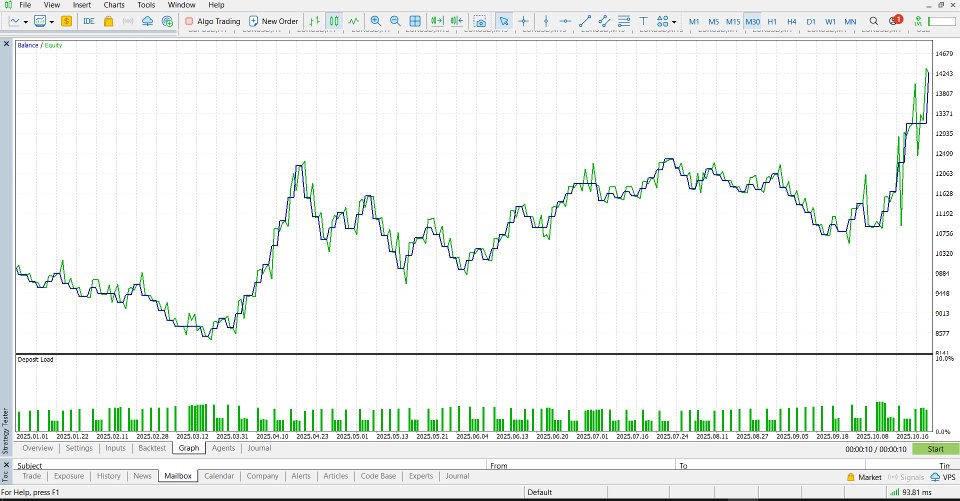The image size is (960, 501).
Task: Click the globe with plus icon
Action: [167, 21]
